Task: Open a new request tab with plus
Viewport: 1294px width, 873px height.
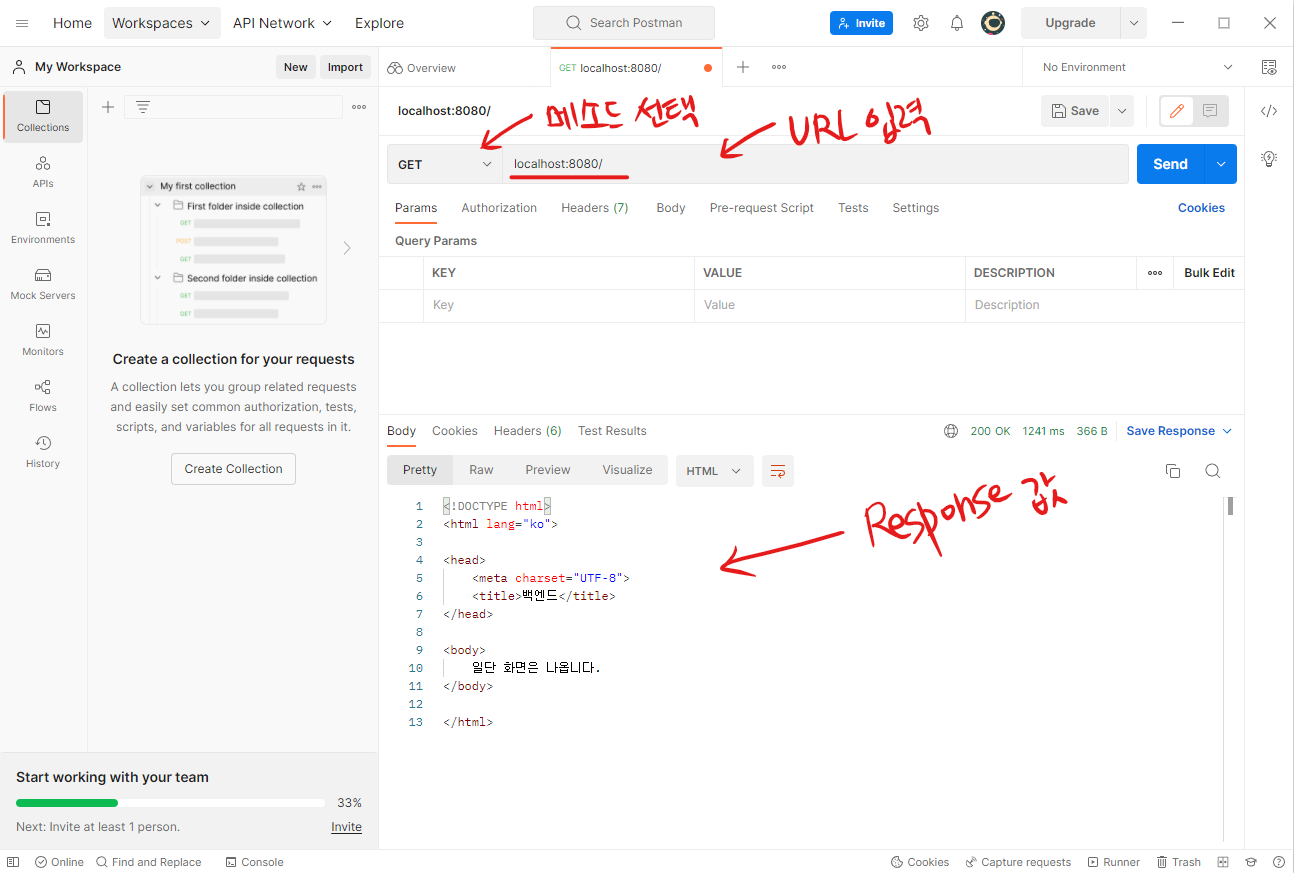Action: pyautogui.click(x=743, y=67)
